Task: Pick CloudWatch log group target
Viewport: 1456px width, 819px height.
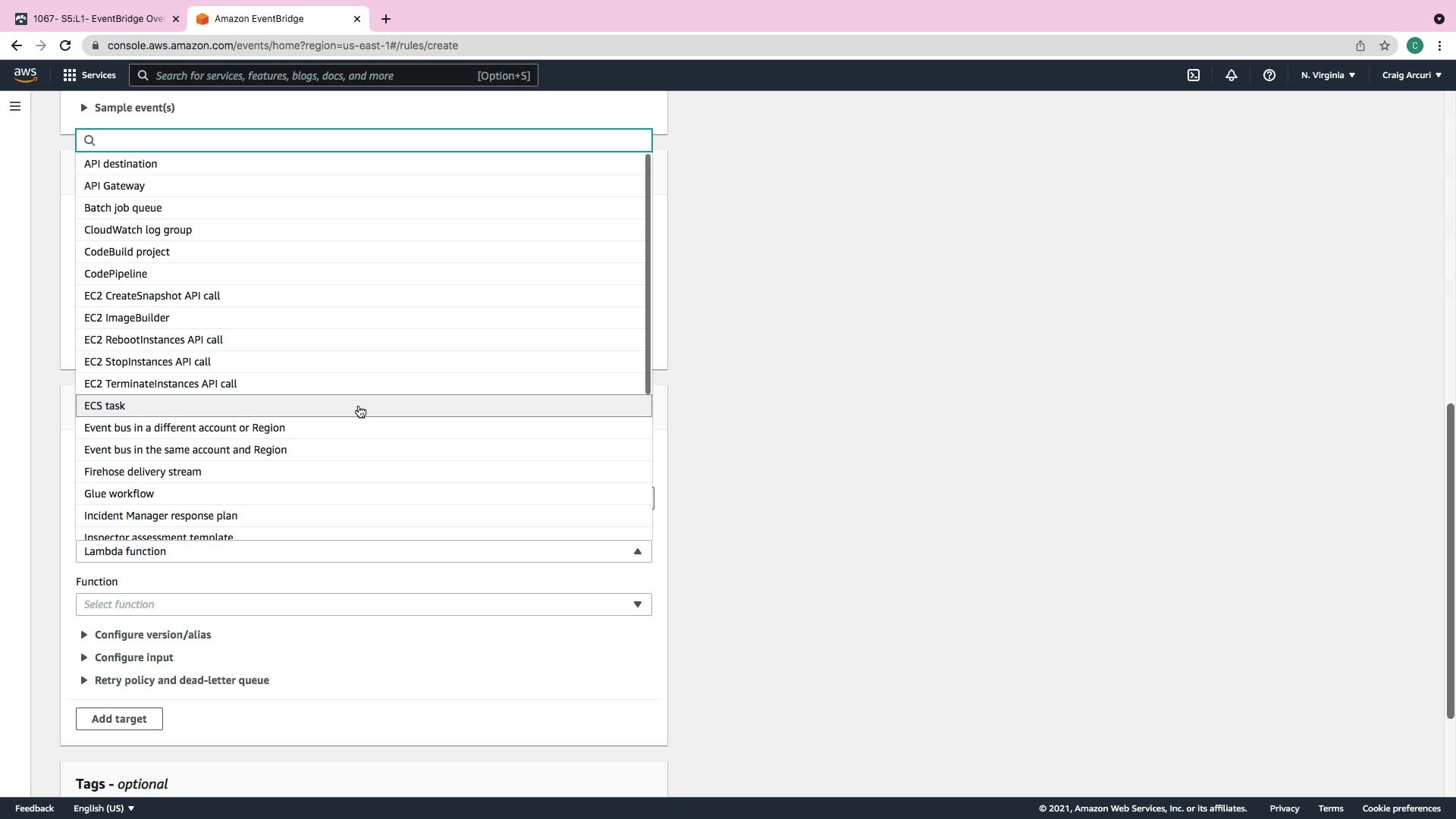Action: coord(138,230)
